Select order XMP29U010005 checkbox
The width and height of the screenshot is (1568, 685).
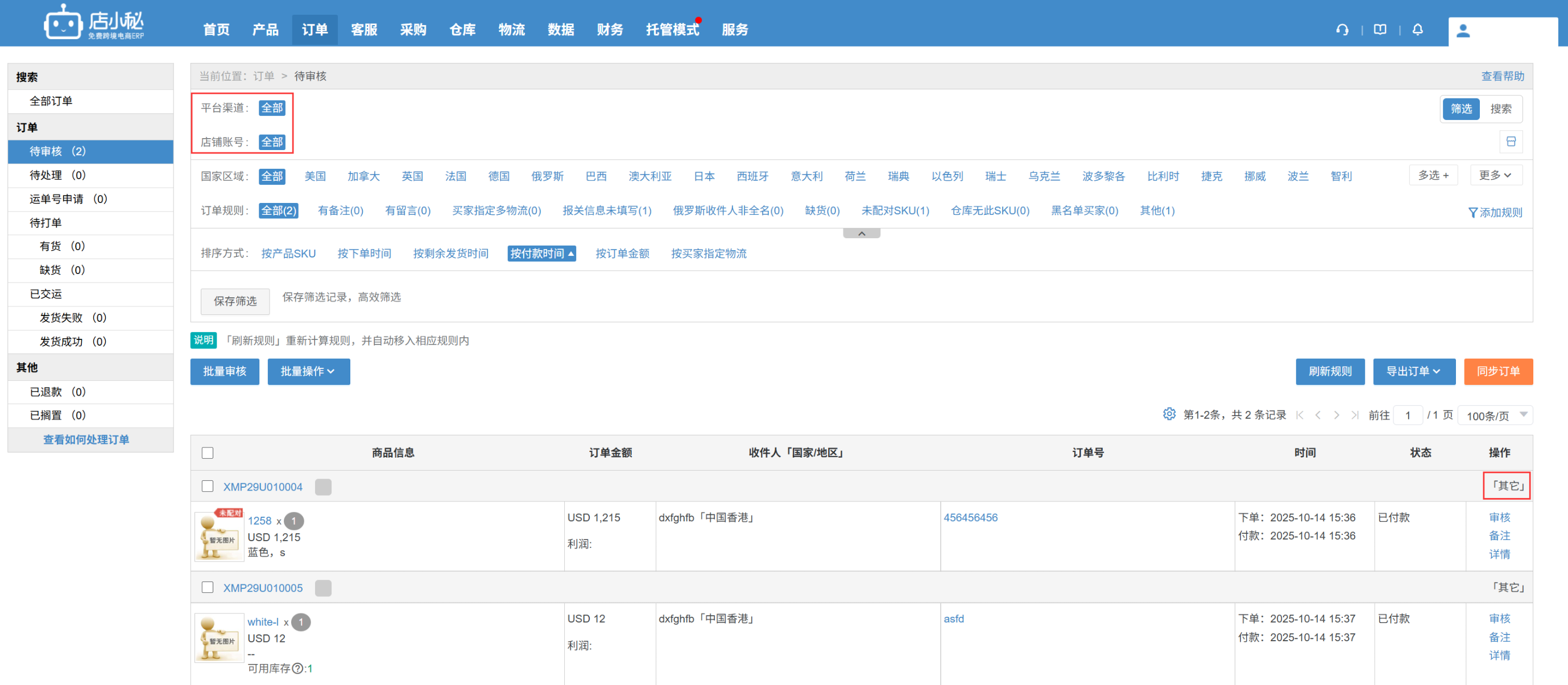click(x=208, y=587)
